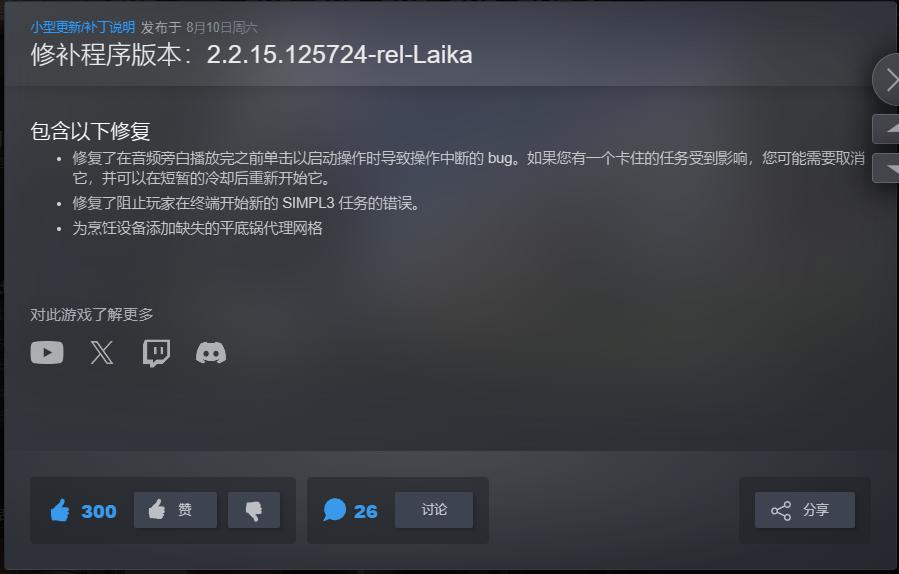Like the post with 赞 button
899x574 pixels.
(175, 510)
